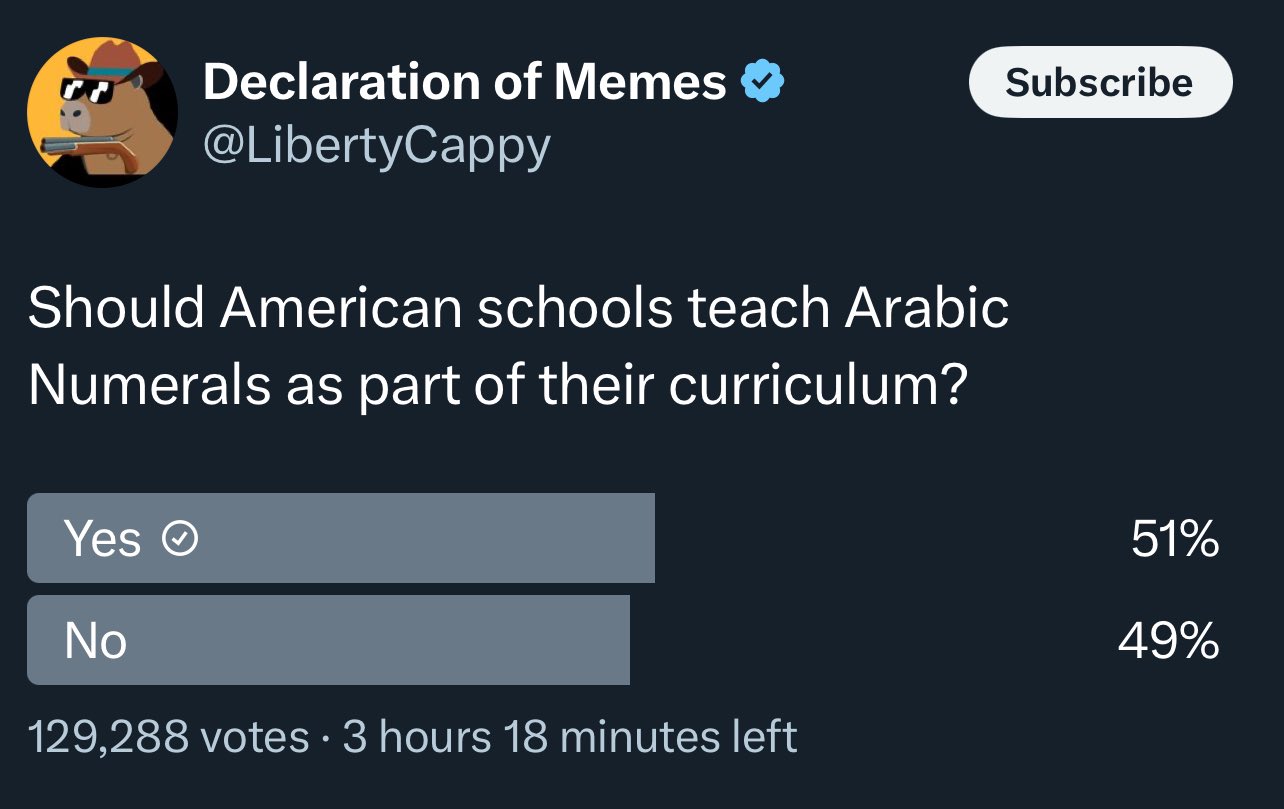This screenshot has height=809, width=1284.
Task: Click the poll question starting "Should American schools"
Action: [x=518, y=346]
